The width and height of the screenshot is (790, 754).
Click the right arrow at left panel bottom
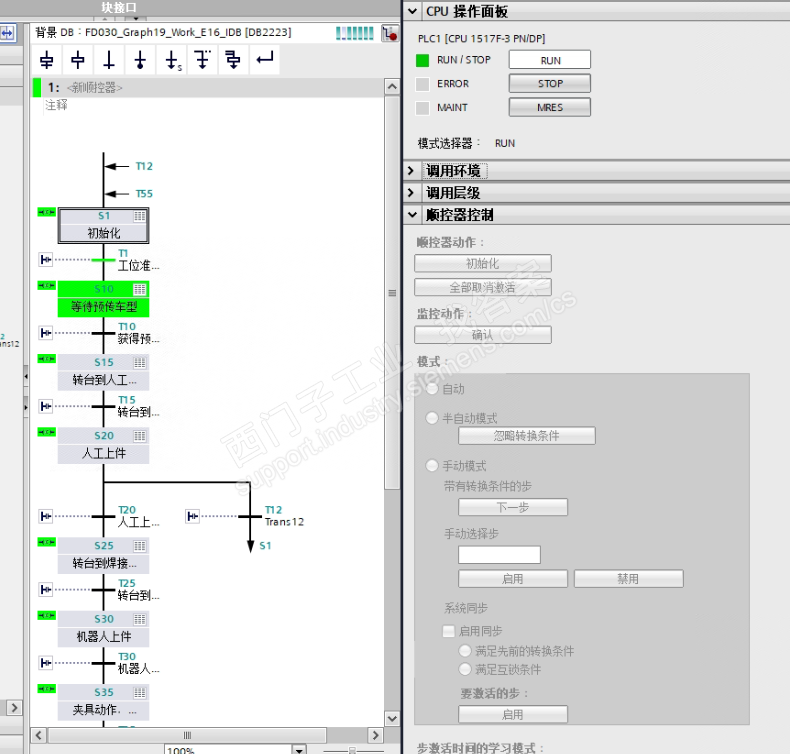(x=14, y=708)
